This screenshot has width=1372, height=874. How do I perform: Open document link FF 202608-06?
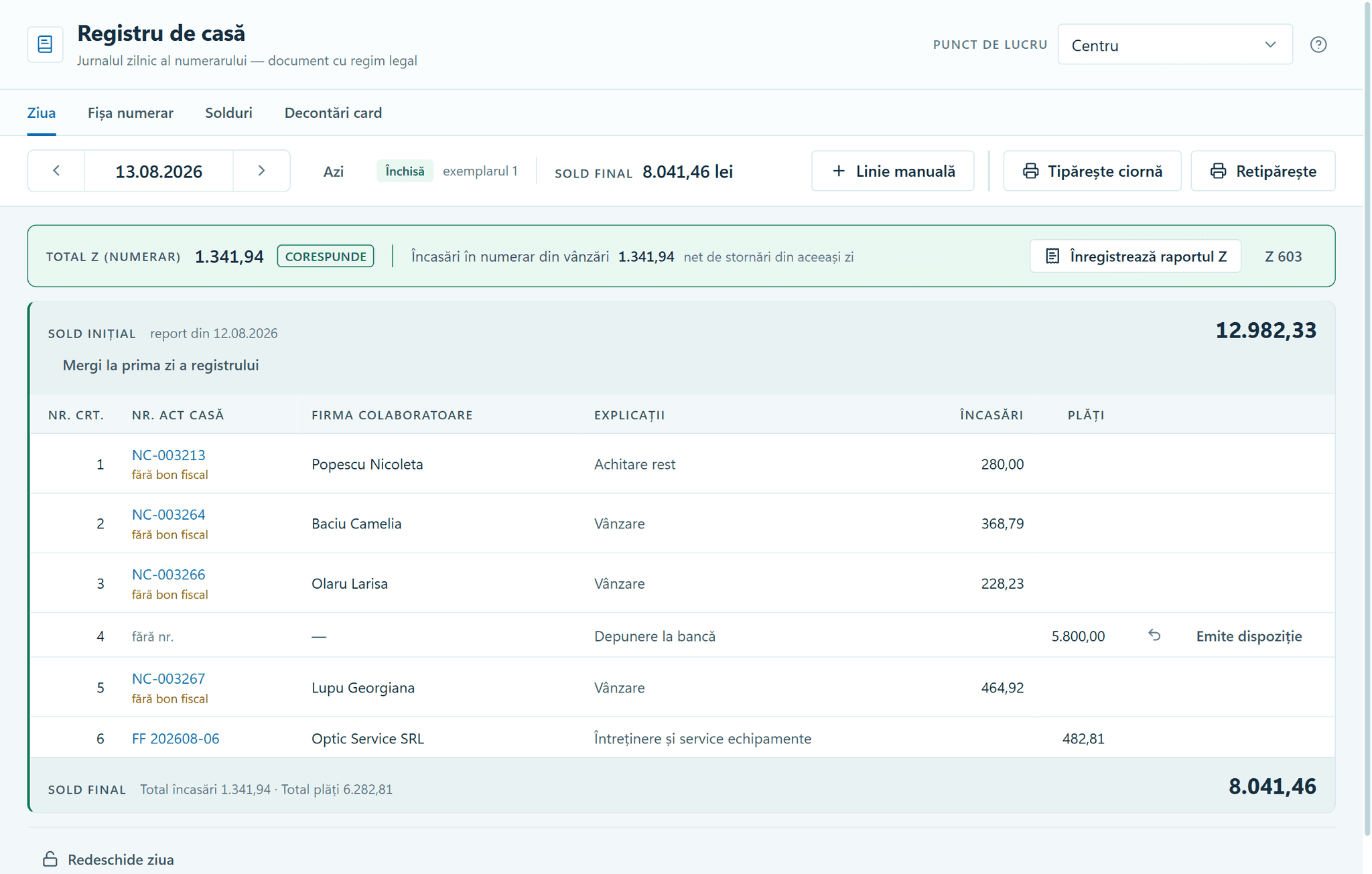point(176,739)
